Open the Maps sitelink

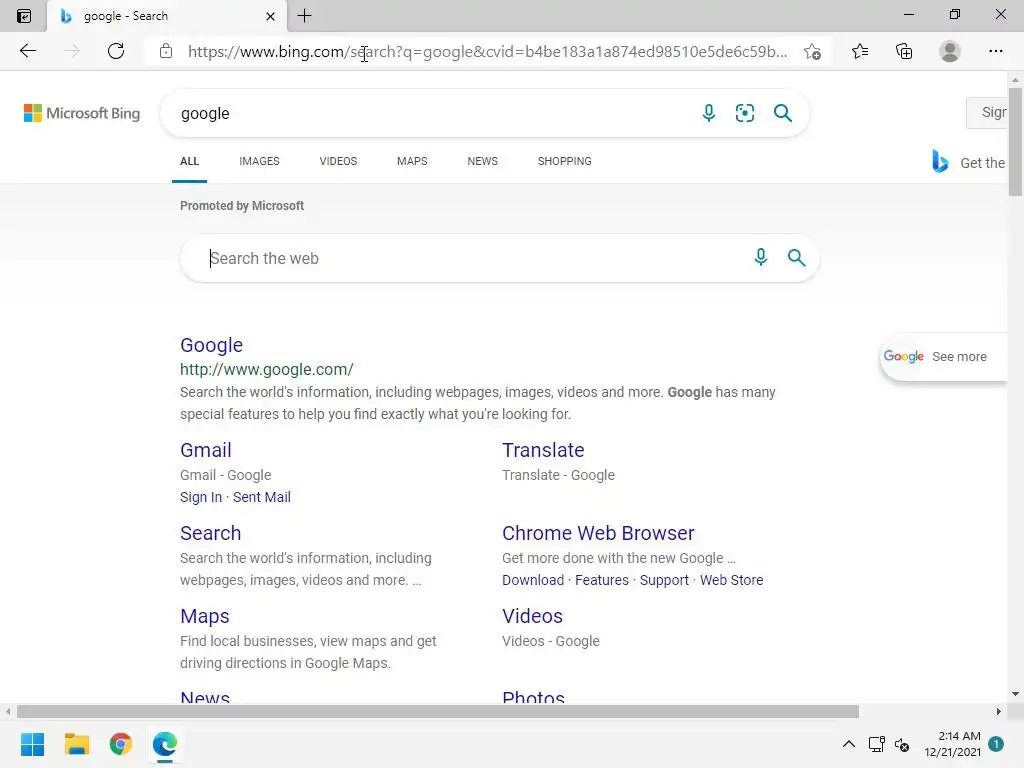point(204,616)
